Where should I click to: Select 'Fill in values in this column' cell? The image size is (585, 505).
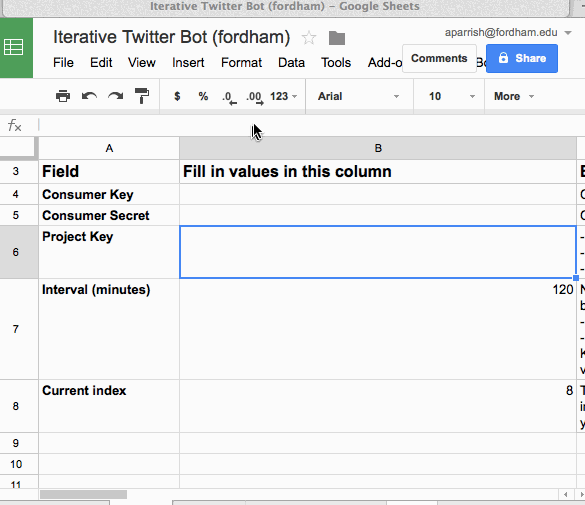378,172
